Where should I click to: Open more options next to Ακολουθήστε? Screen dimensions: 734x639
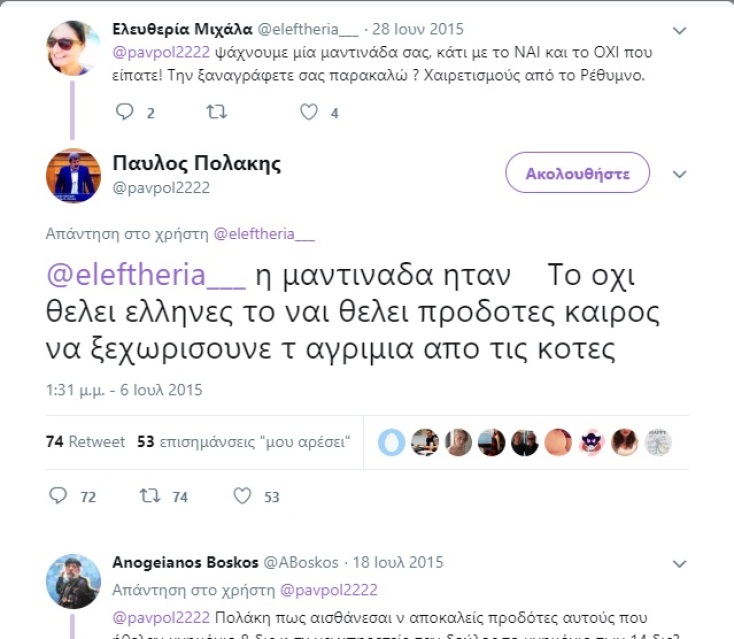pos(680,173)
